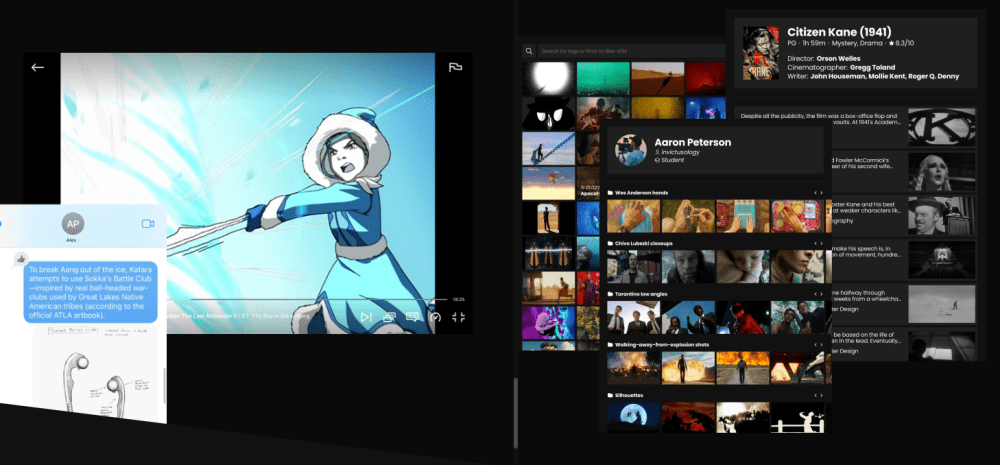This screenshot has height=465, width=1000.
Task: Open the purple psychedelic still thumbnail
Action: point(548,323)
